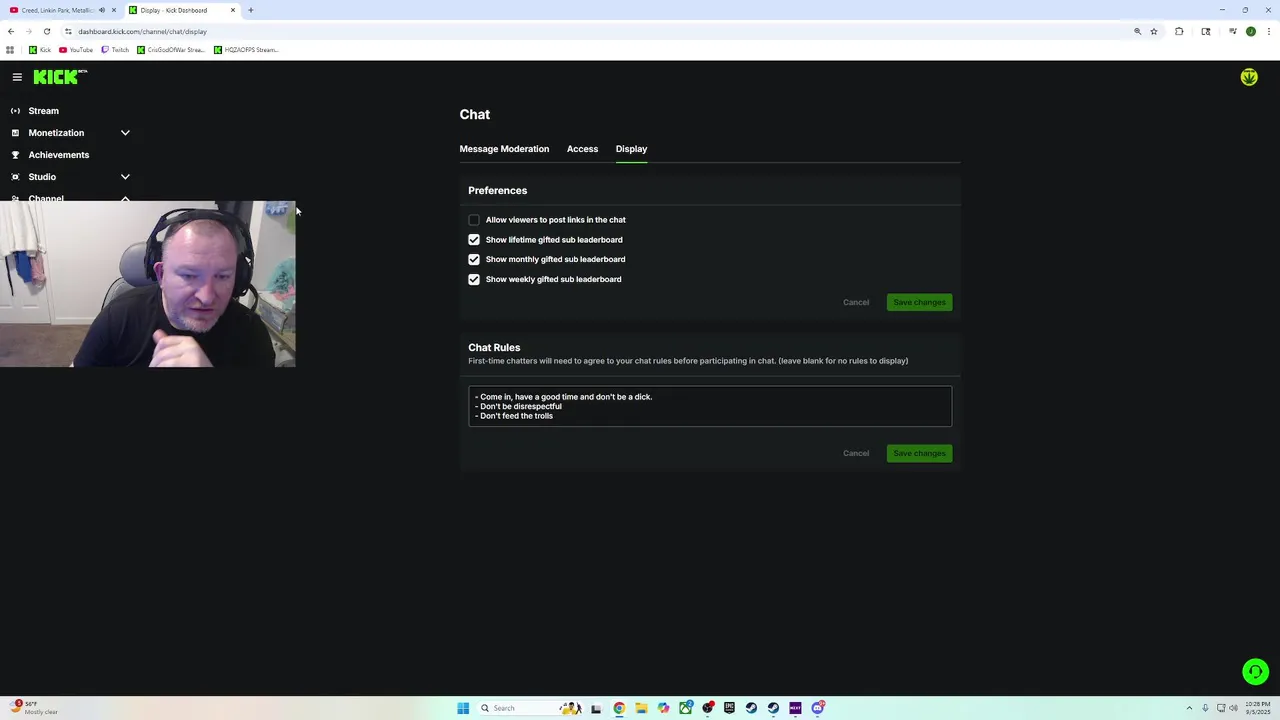Open the Chrome extensions puzzle icon
This screenshot has height=720, width=1280.
click(x=1179, y=31)
